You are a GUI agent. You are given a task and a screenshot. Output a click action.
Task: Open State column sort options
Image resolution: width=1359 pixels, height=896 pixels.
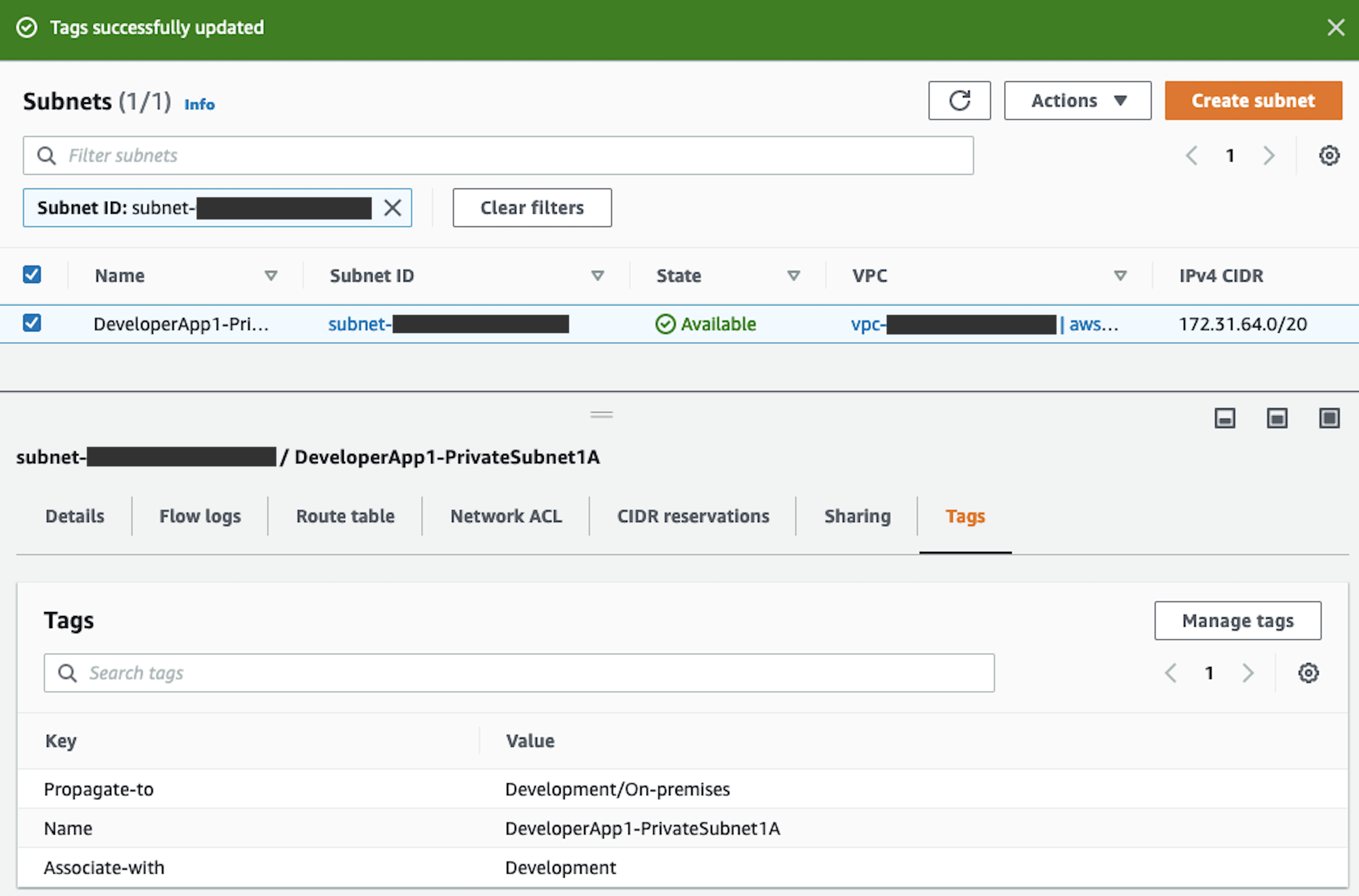point(794,275)
